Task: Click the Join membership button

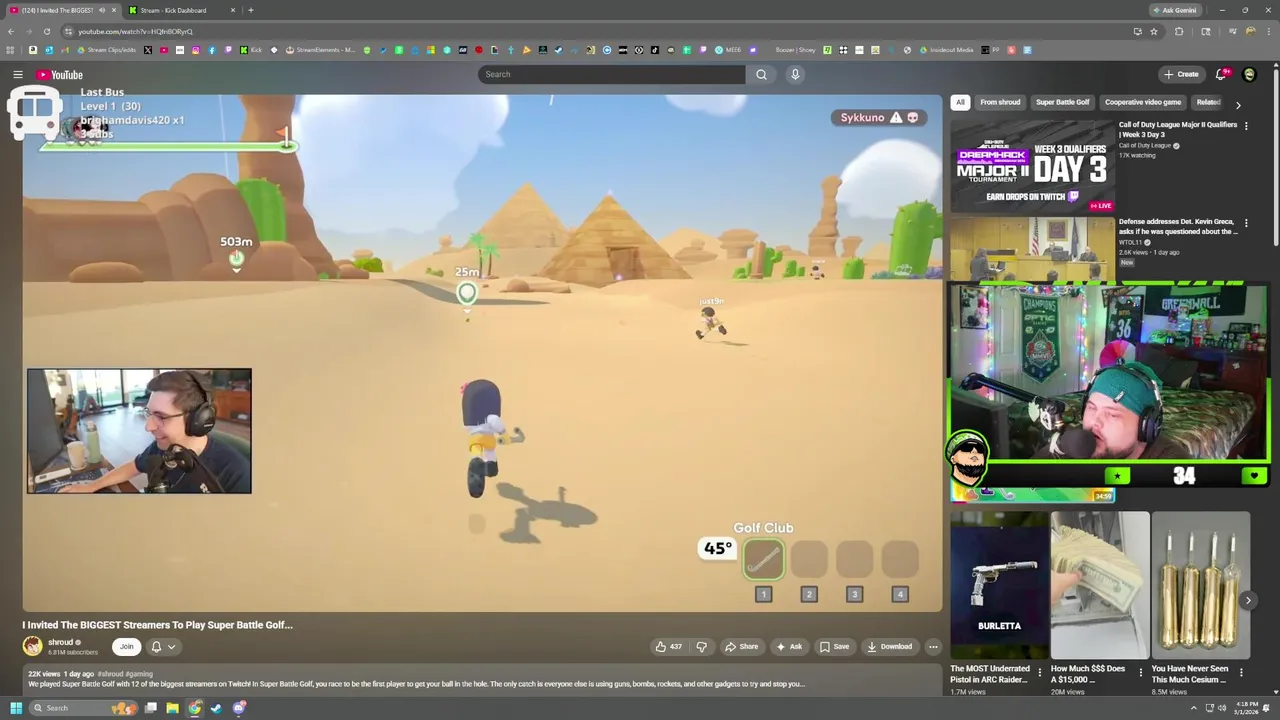Action: (x=126, y=647)
